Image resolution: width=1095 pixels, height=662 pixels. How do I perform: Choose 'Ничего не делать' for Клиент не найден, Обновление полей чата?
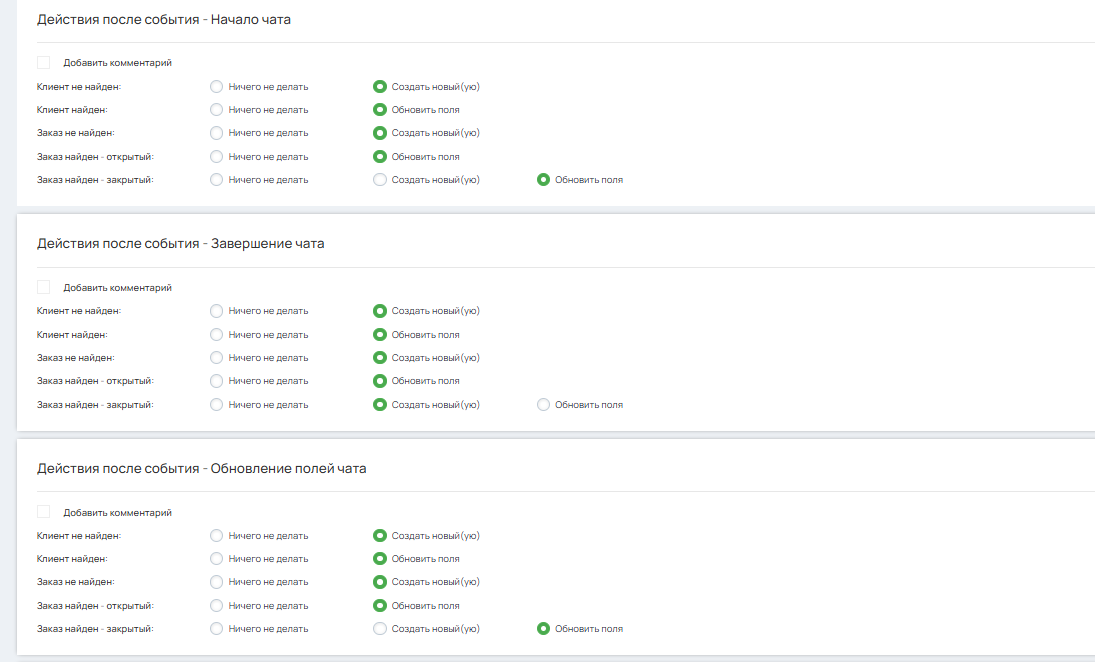[x=216, y=536]
